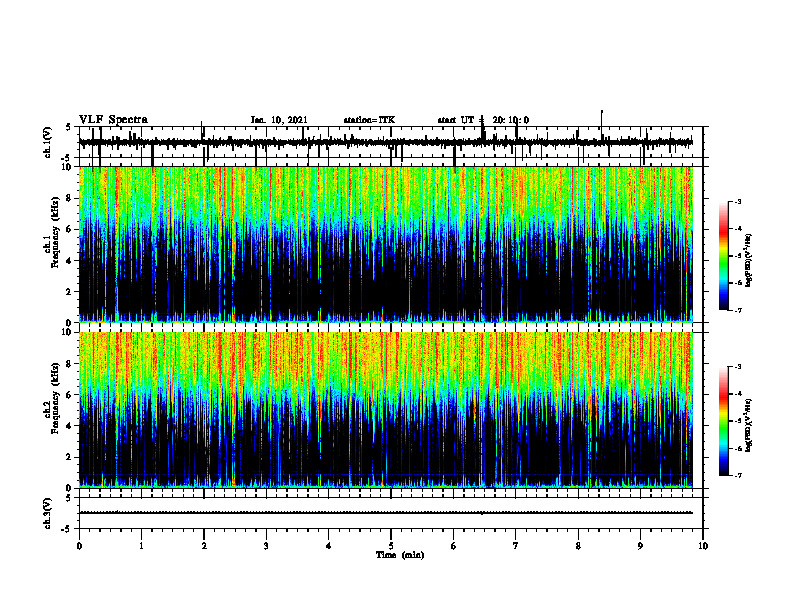
Task: Click the "-4" tick on ch.1 colorbar
Action: click(738, 229)
